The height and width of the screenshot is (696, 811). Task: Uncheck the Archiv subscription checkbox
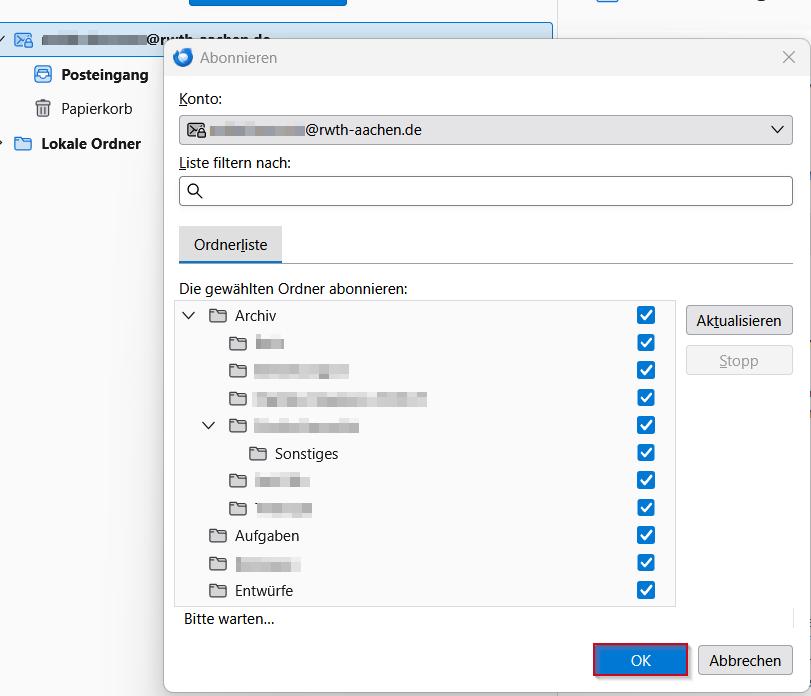point(646,315)
